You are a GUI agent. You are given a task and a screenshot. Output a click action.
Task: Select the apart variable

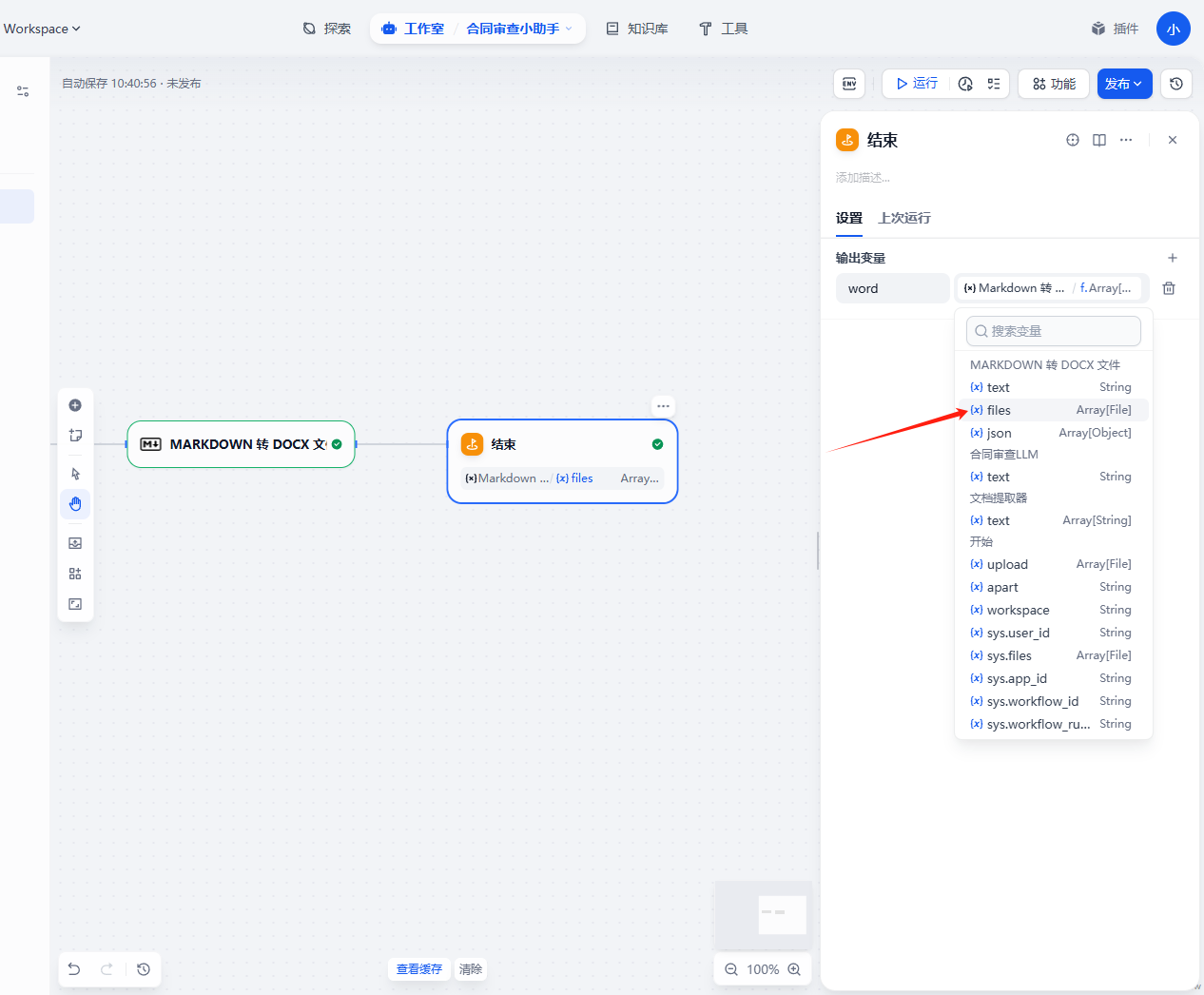pos(1054,587)
